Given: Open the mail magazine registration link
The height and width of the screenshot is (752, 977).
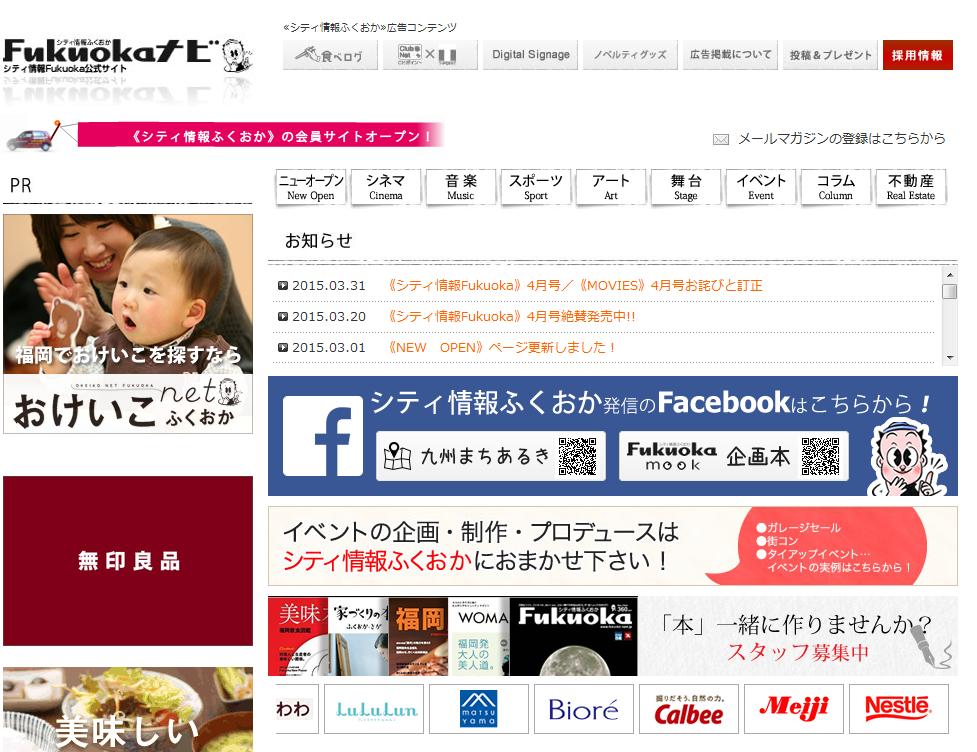Looking at the screenshot, I should pyautogui.click(x=841, y=138).
